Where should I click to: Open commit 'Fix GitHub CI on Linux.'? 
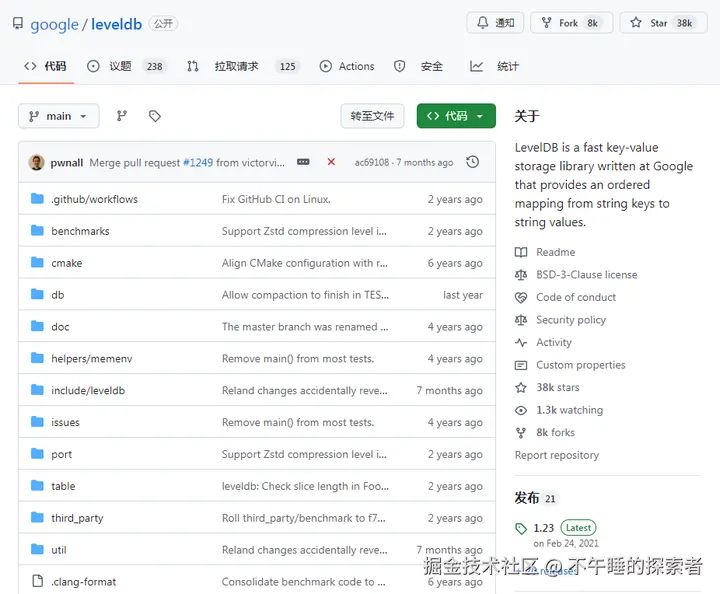(x=276, y=199)
